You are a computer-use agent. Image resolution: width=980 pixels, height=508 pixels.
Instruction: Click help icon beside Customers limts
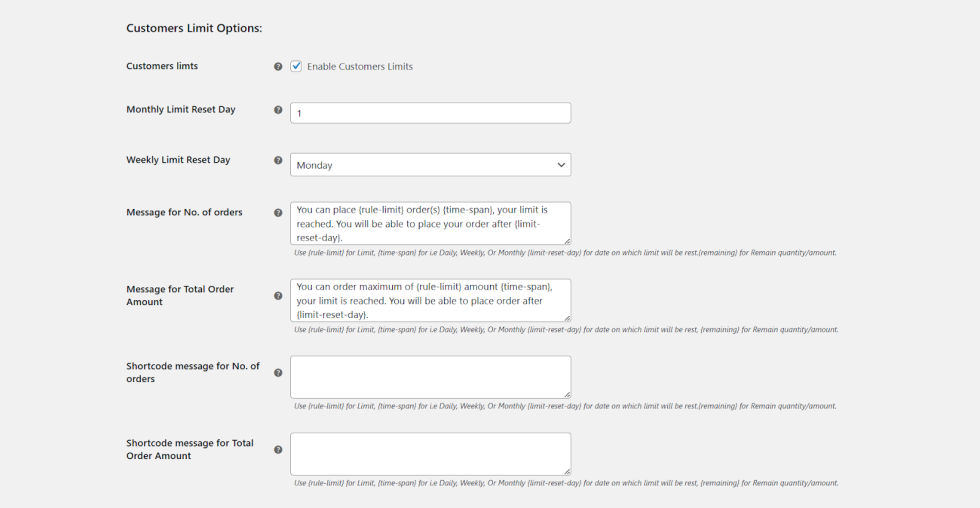click(x=278, y=67)
